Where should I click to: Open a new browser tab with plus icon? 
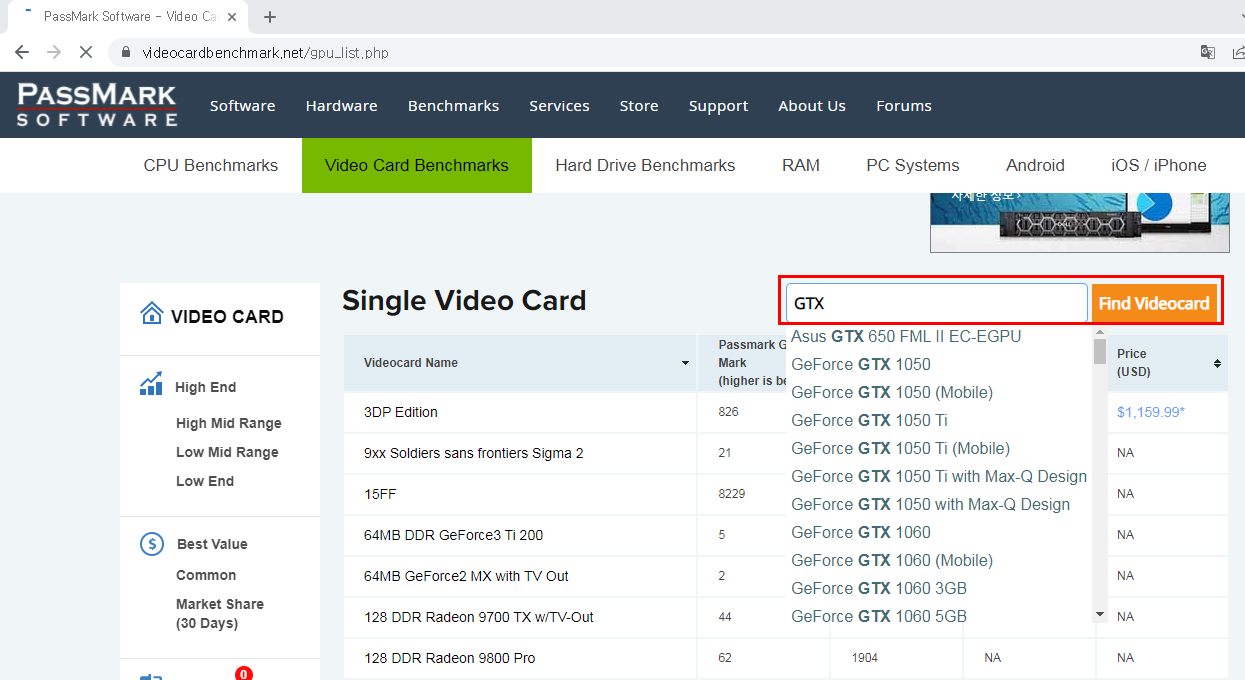point(270,17)
